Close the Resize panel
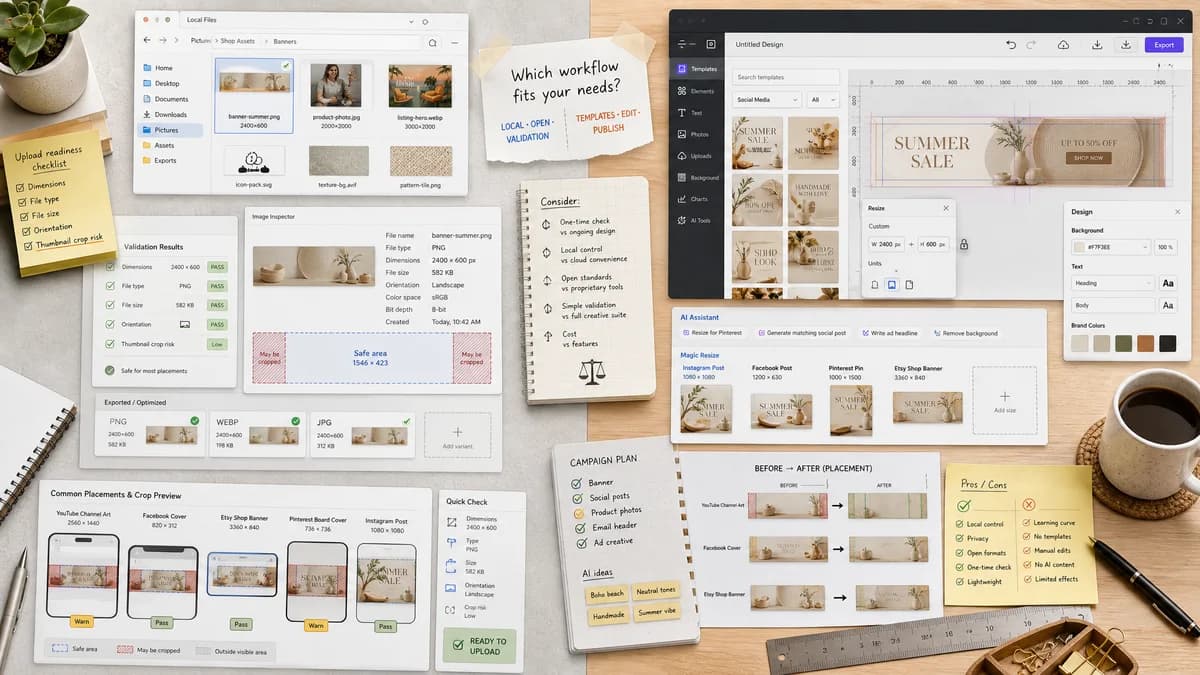This screenshot has width=1200, height=675. tap(946, 208)
